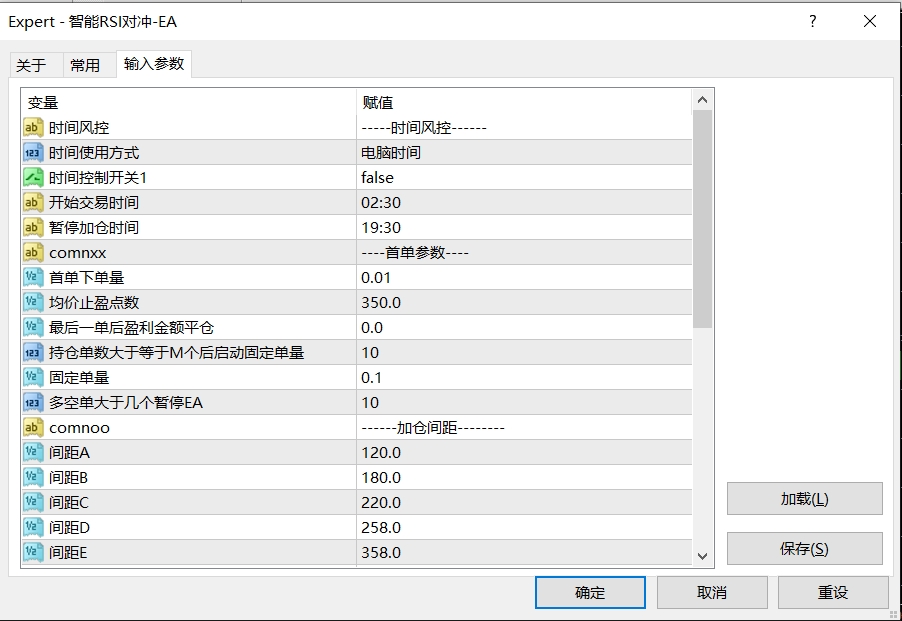Select the 固定单量 variable name
Viewport: 902px width, 621px height.
coord(79,378)
